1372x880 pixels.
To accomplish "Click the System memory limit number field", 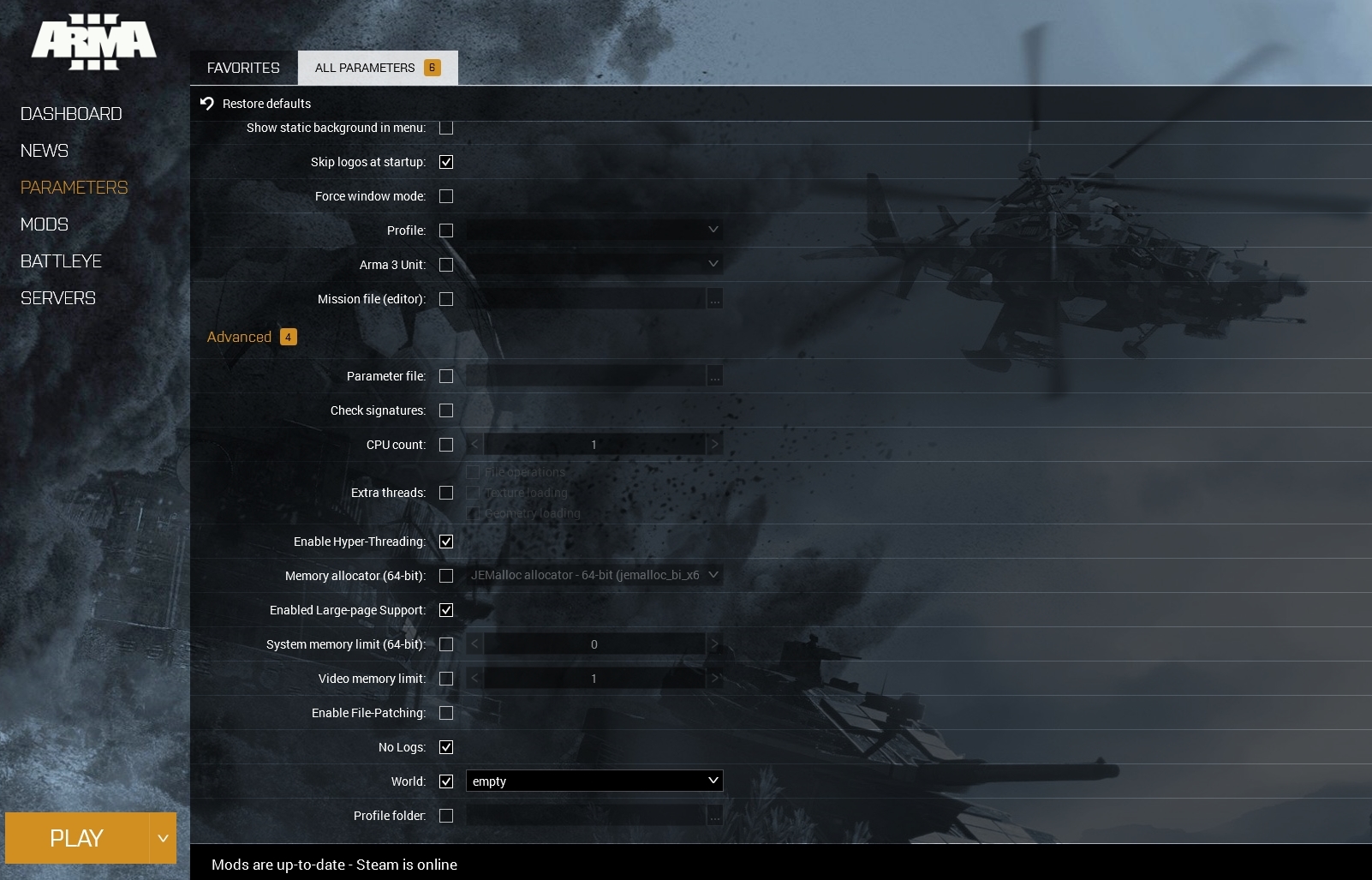I will point(594,644).
